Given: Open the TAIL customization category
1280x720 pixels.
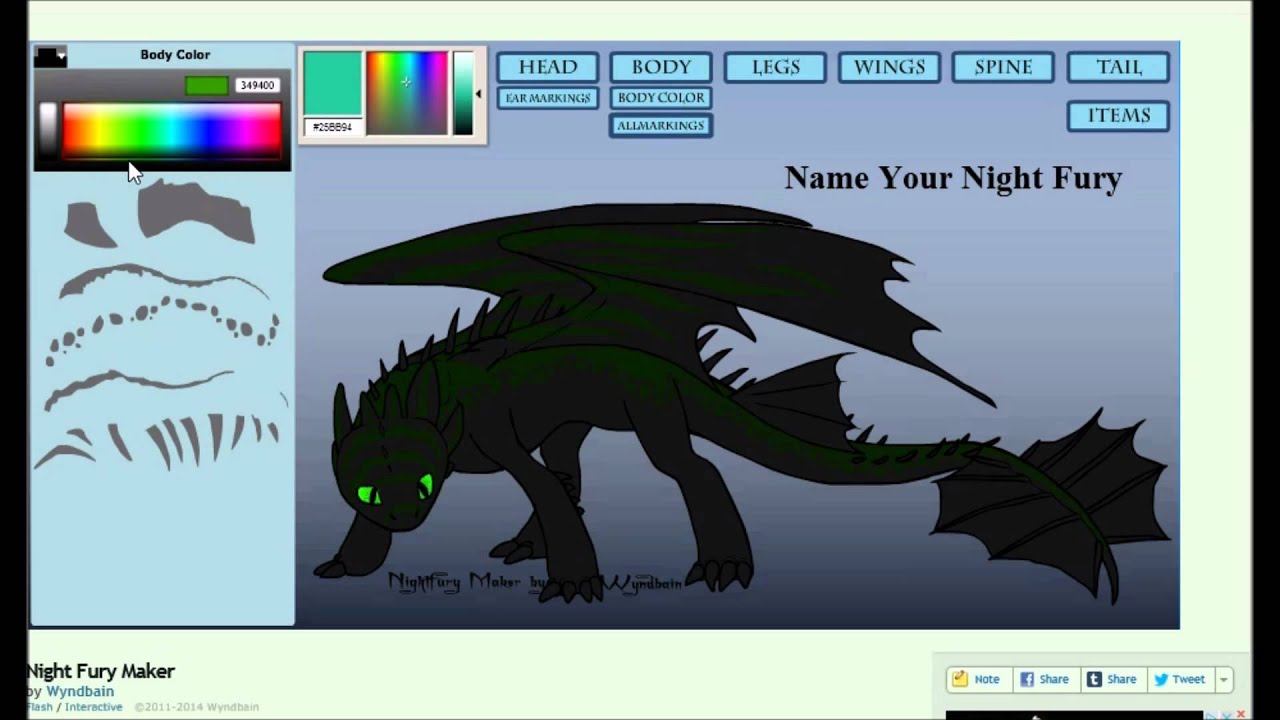Looking at the screenshot, I should point(1118,67).
